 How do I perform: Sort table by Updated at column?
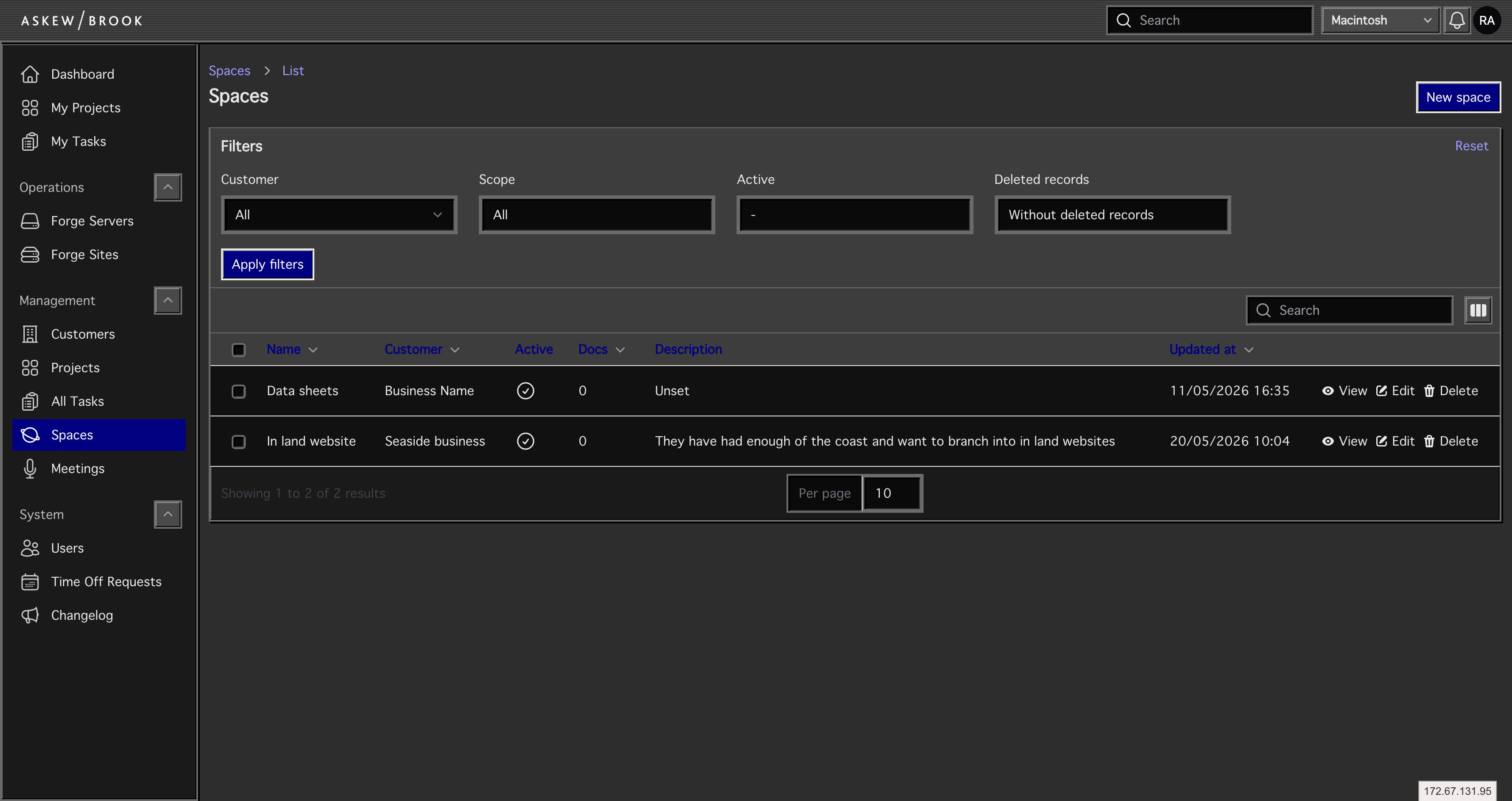1211,350
